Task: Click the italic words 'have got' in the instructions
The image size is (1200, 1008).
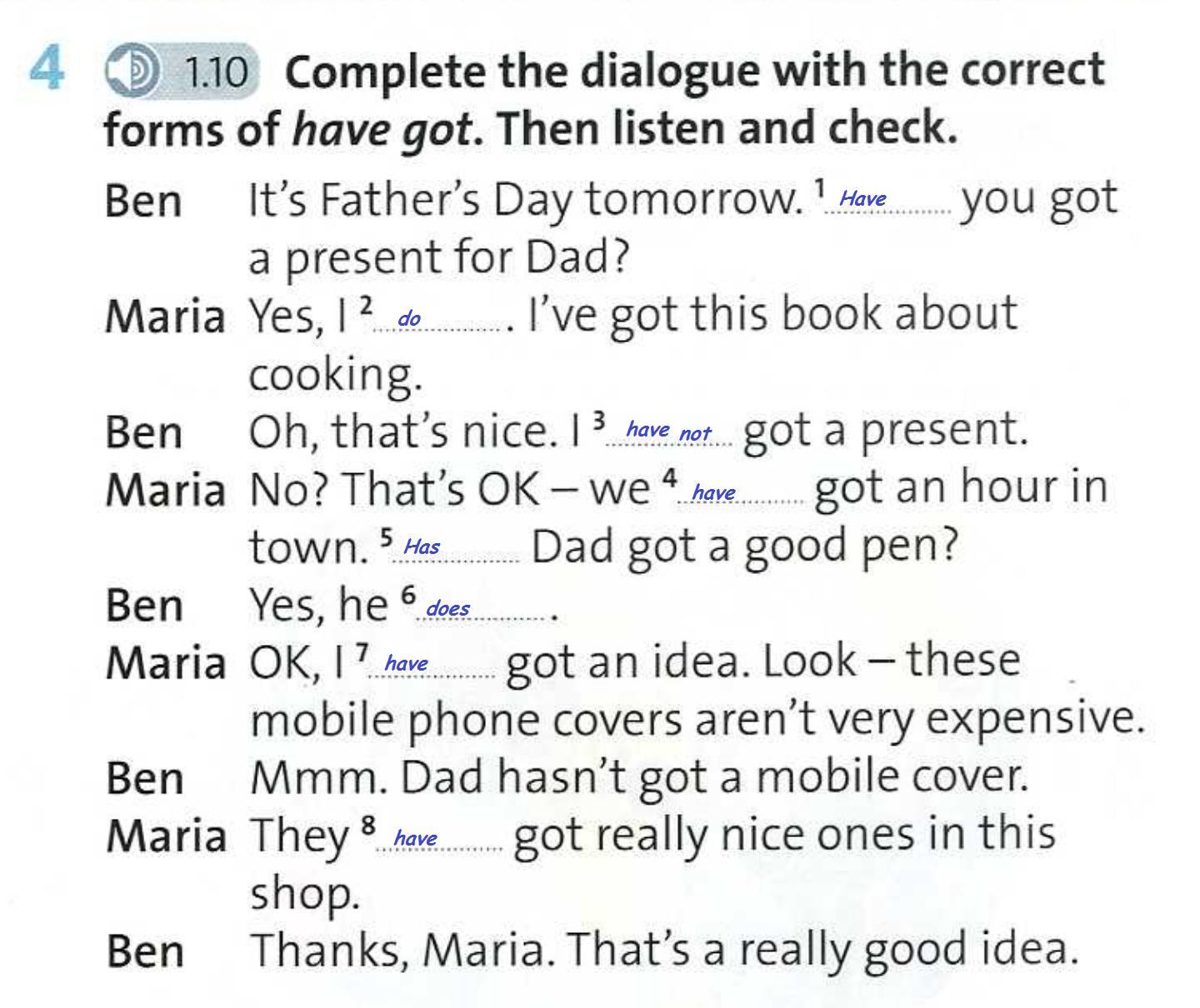Action: coord(382,131)
